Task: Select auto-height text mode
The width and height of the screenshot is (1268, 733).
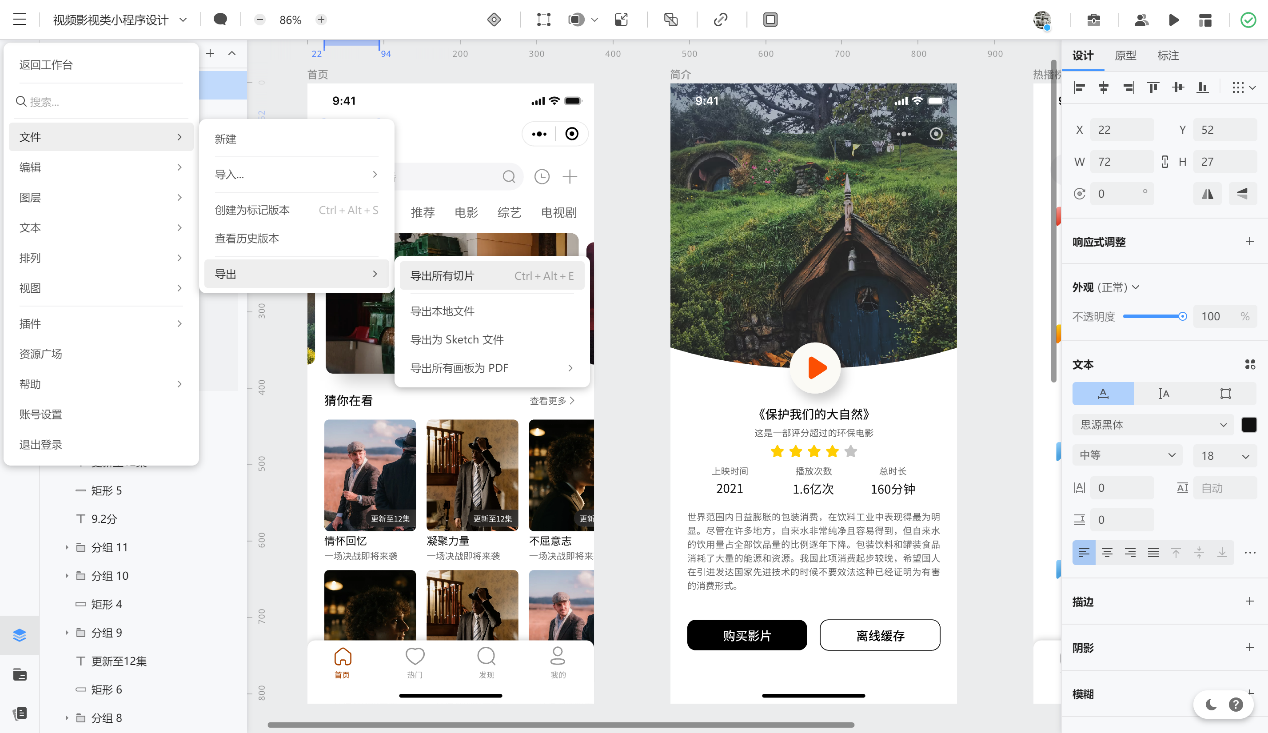Action: [x=1164, y=394]
